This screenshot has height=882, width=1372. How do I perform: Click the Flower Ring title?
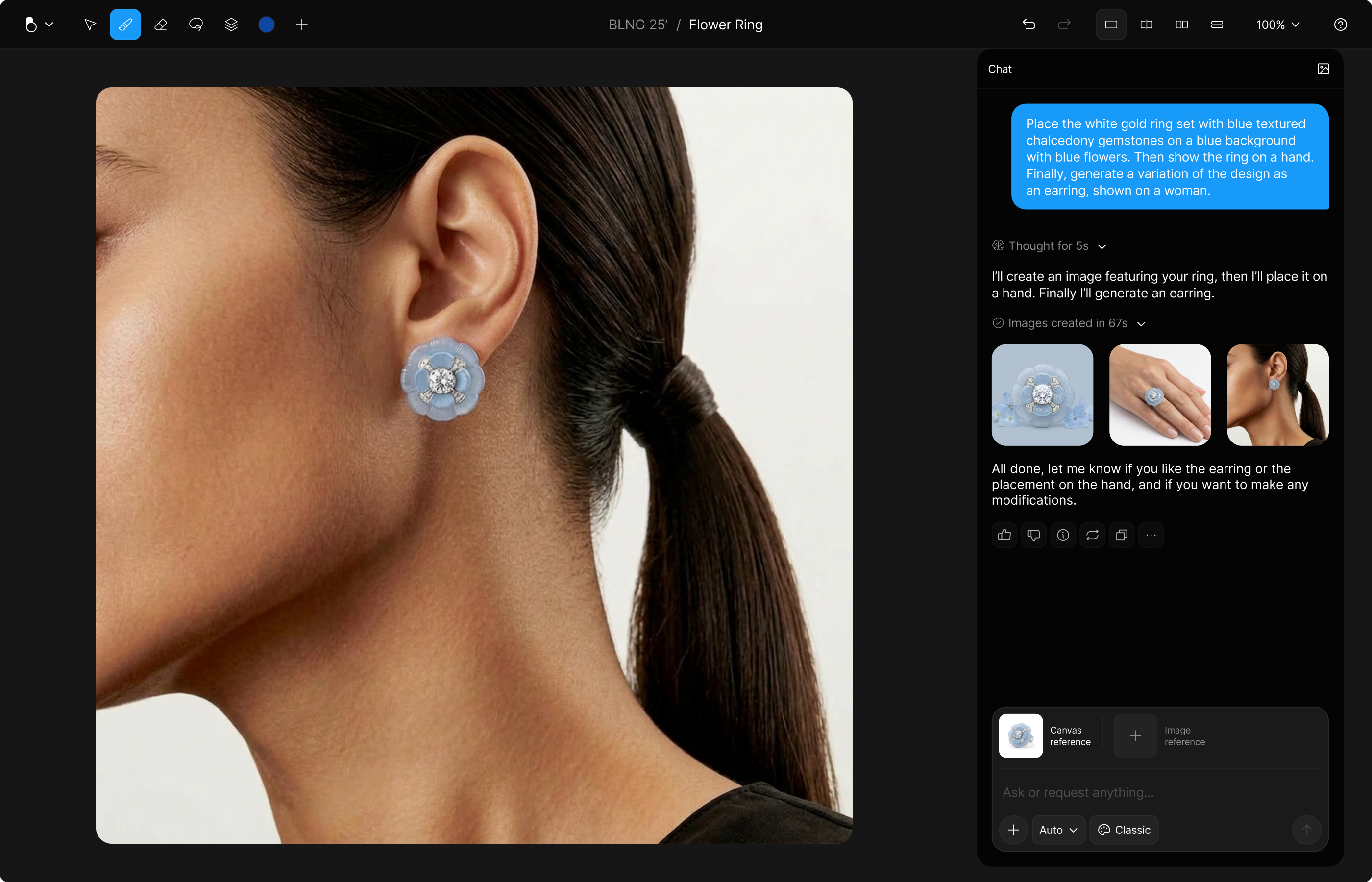[726, 24]
